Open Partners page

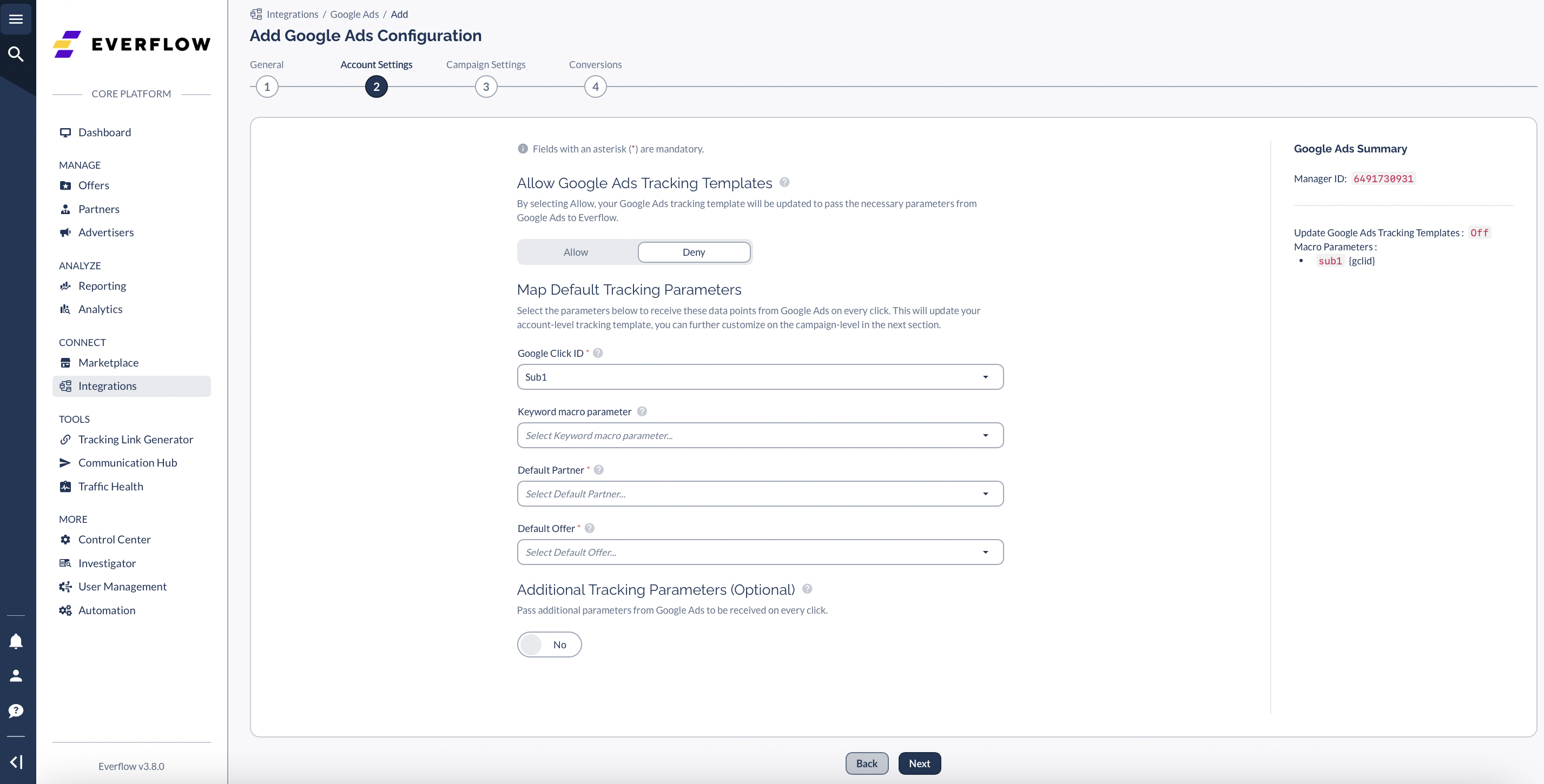coord(131,209)
